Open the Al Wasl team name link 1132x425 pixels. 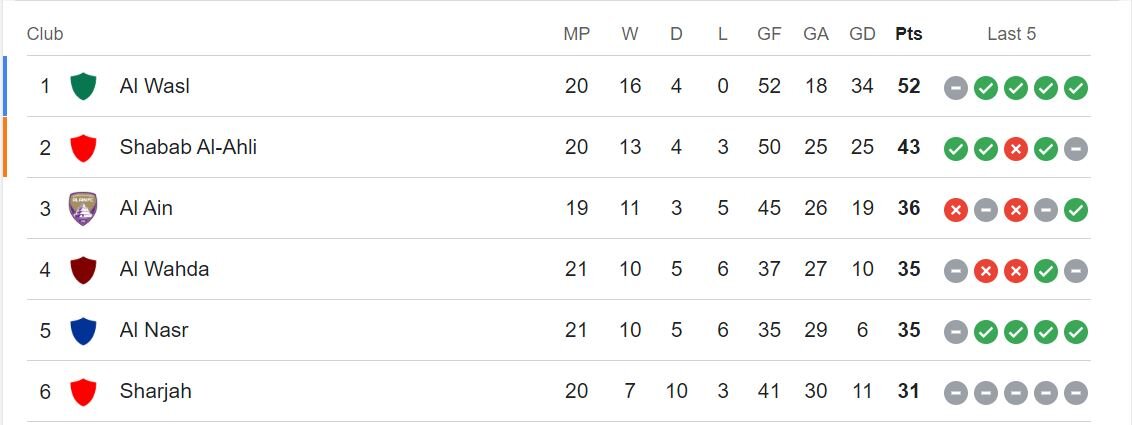[x=154, y=86]
